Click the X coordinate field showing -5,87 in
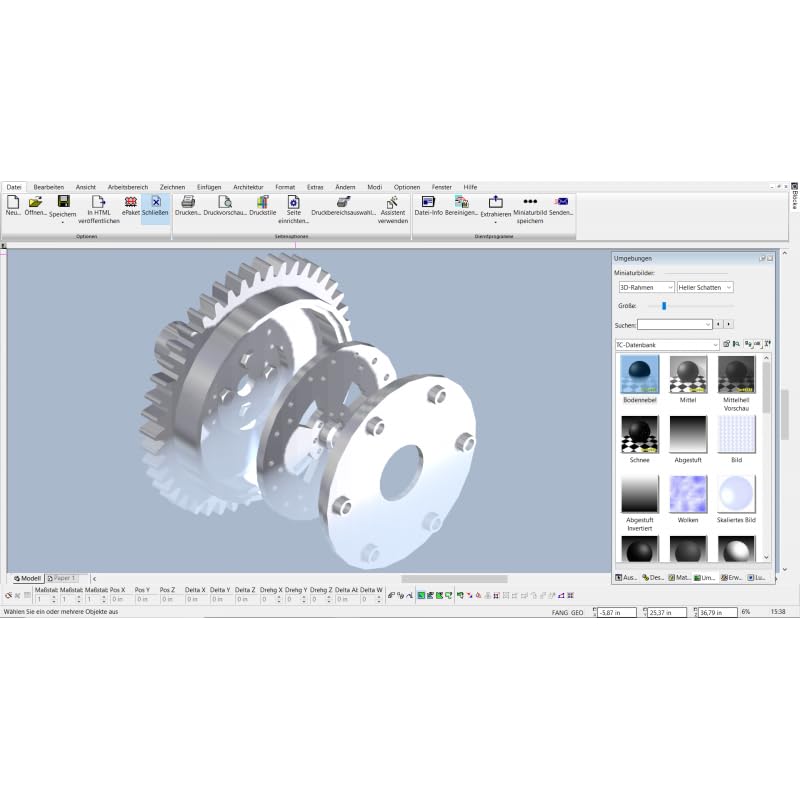The image size is (800, 800). pos(617,612)
